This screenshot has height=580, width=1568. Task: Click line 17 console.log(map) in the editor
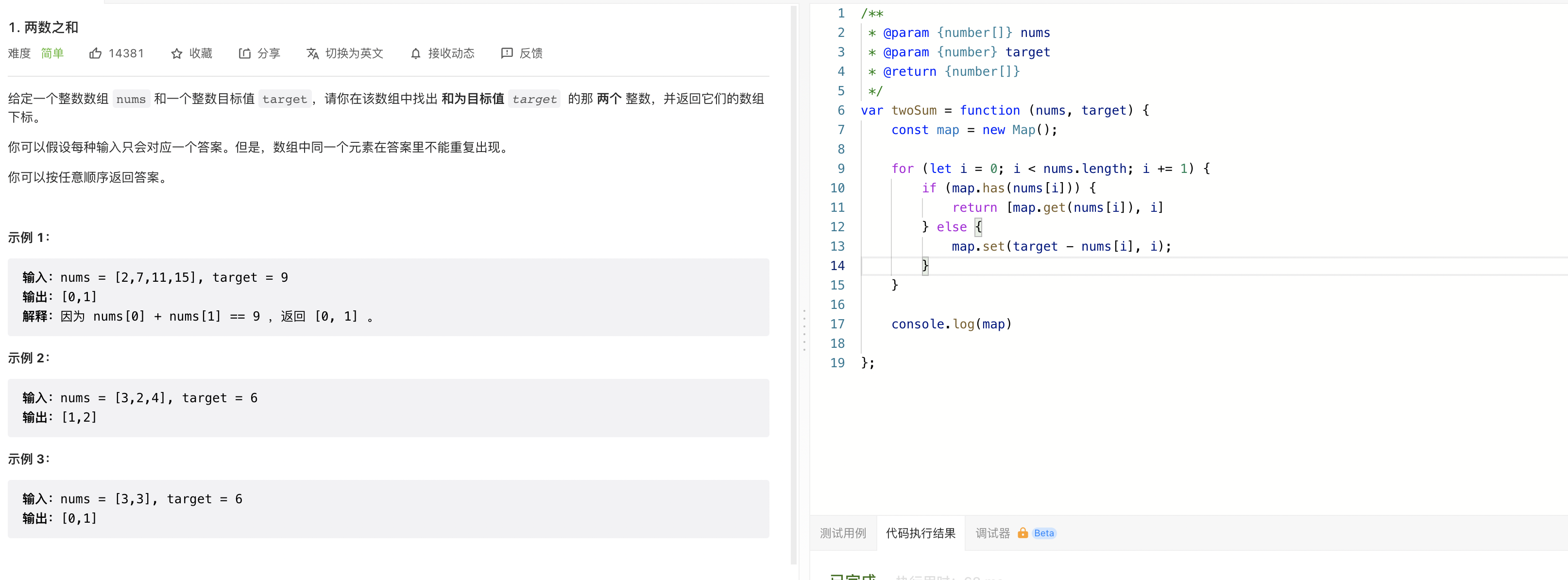pos(951,324)
